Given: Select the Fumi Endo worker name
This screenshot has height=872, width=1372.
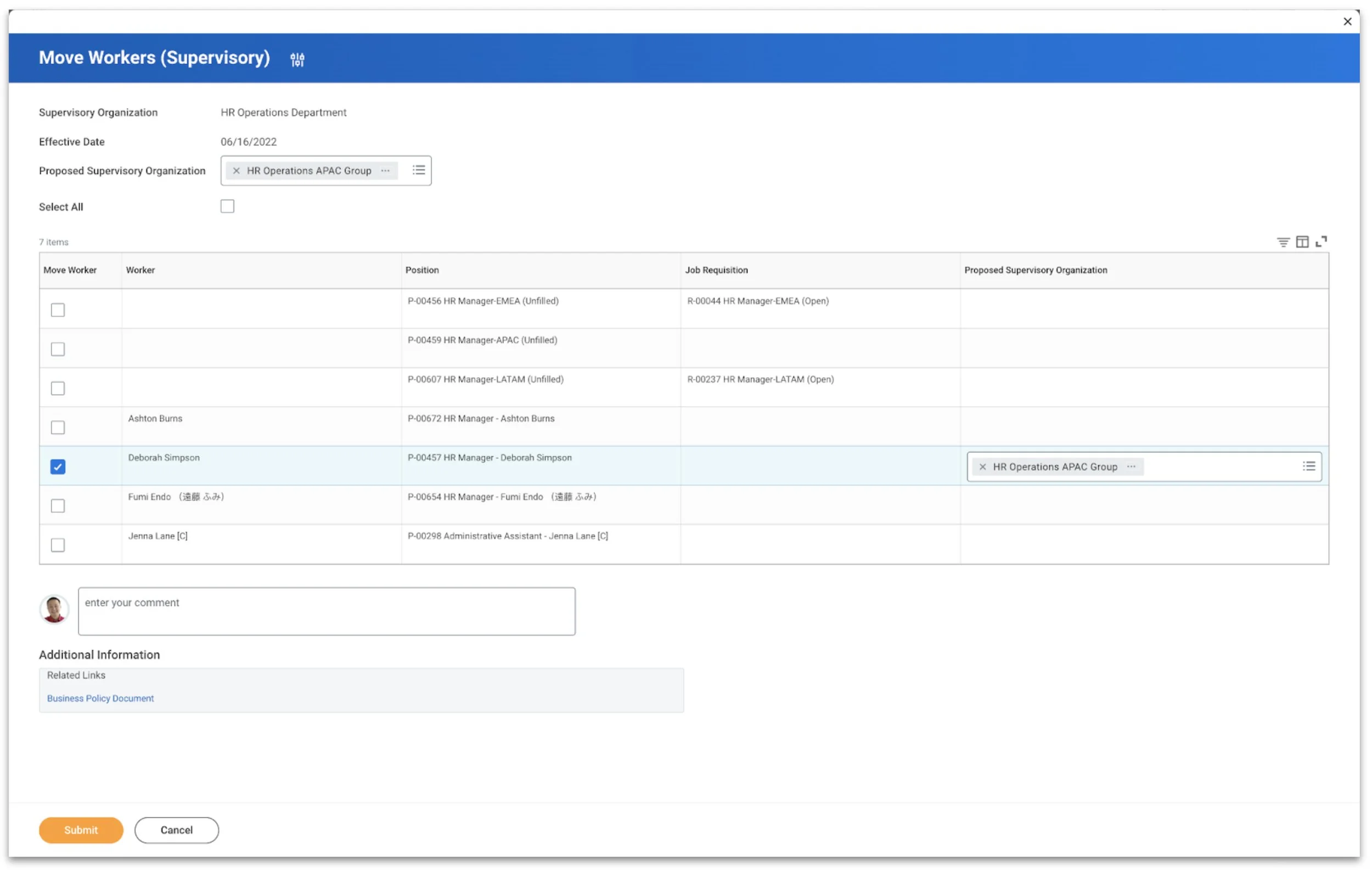Looking at the screenshot, I should click(176, 497).
